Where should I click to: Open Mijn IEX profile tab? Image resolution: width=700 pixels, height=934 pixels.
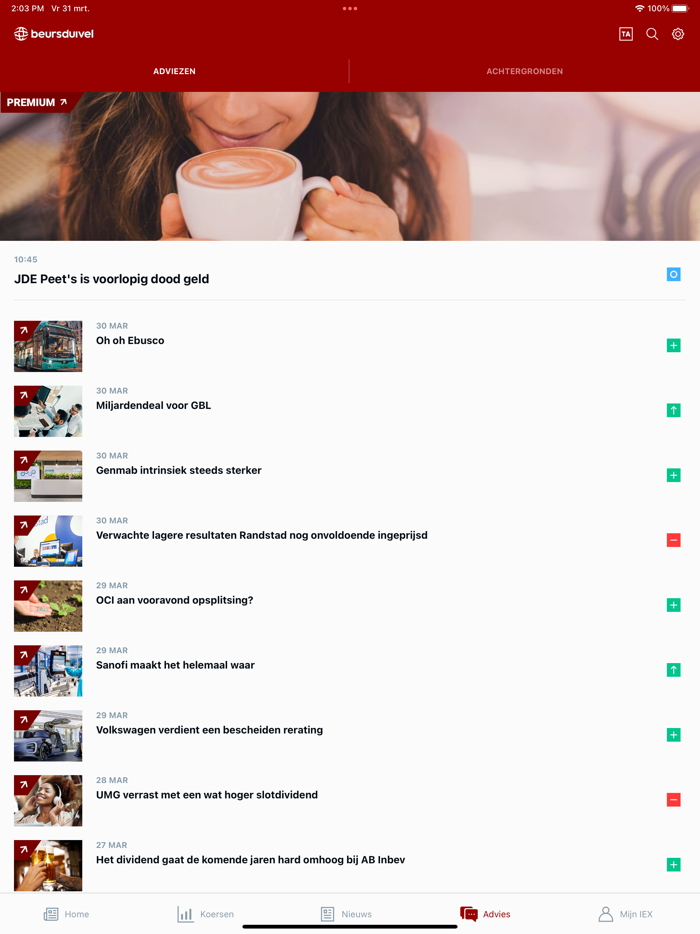click(x=626, y=914)
